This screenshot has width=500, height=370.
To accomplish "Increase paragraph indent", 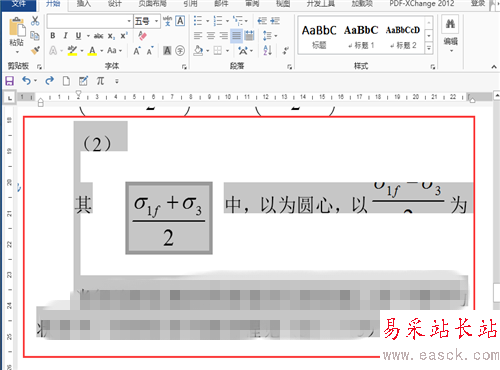I will [x=275, y=21].
